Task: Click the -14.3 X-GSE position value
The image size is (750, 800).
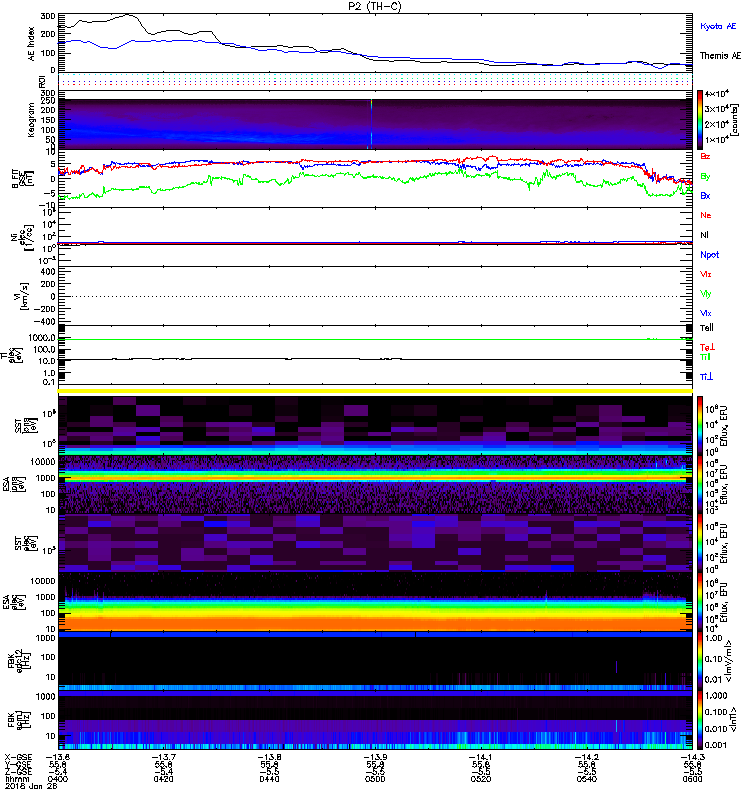Action: (x=692, y=757)
